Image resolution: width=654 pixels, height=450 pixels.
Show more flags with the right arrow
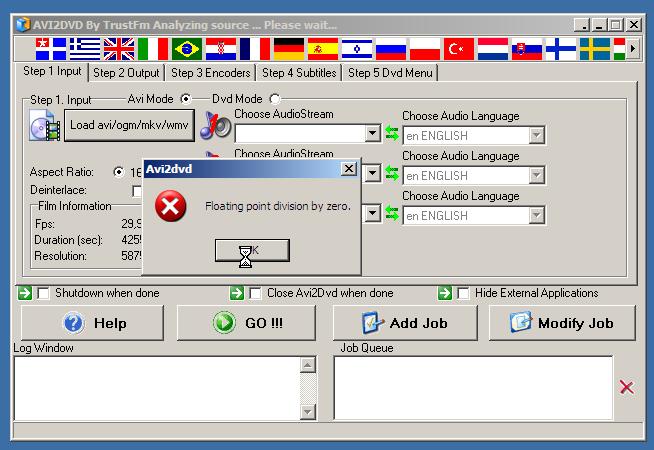(633, 49)
